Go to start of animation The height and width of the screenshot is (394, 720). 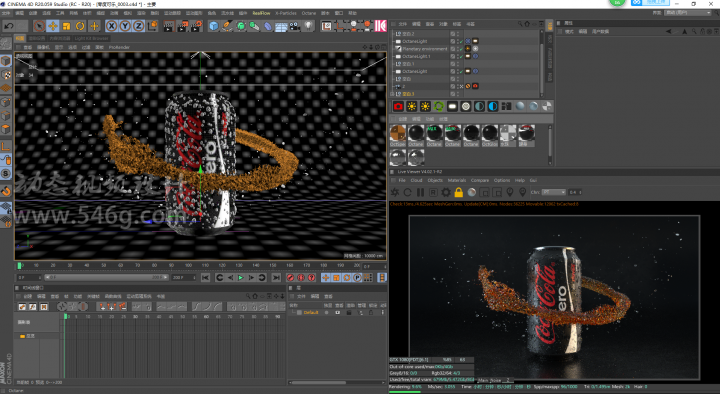tap(205, 278)
